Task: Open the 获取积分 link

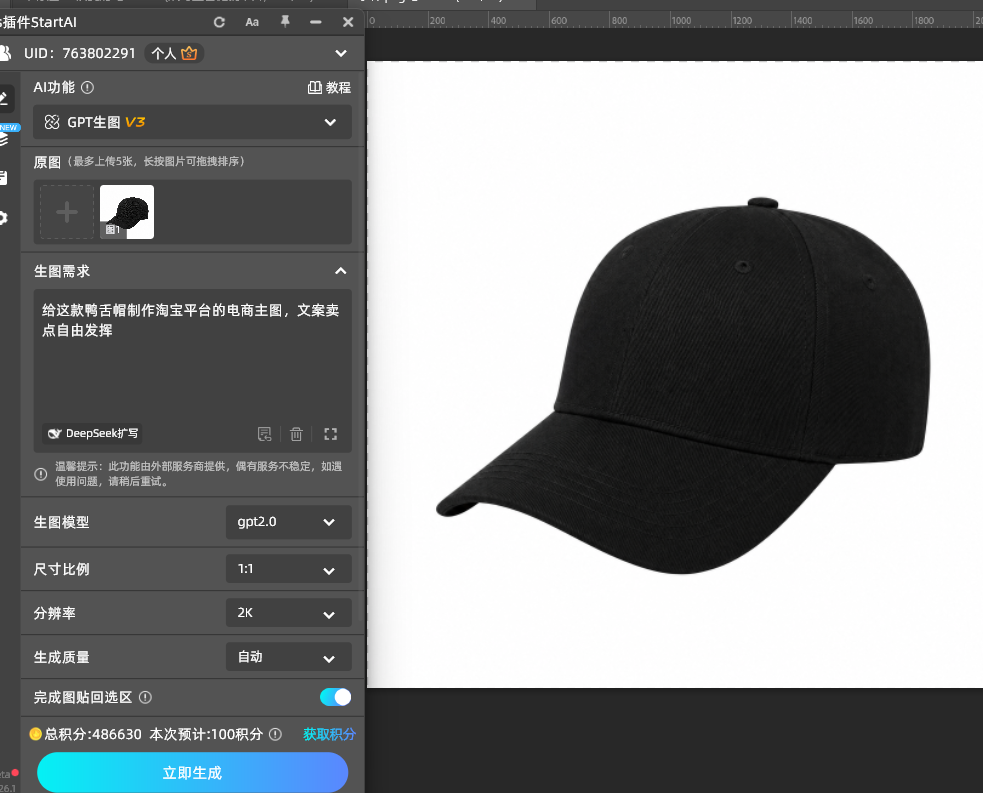Action: point(329,734)
